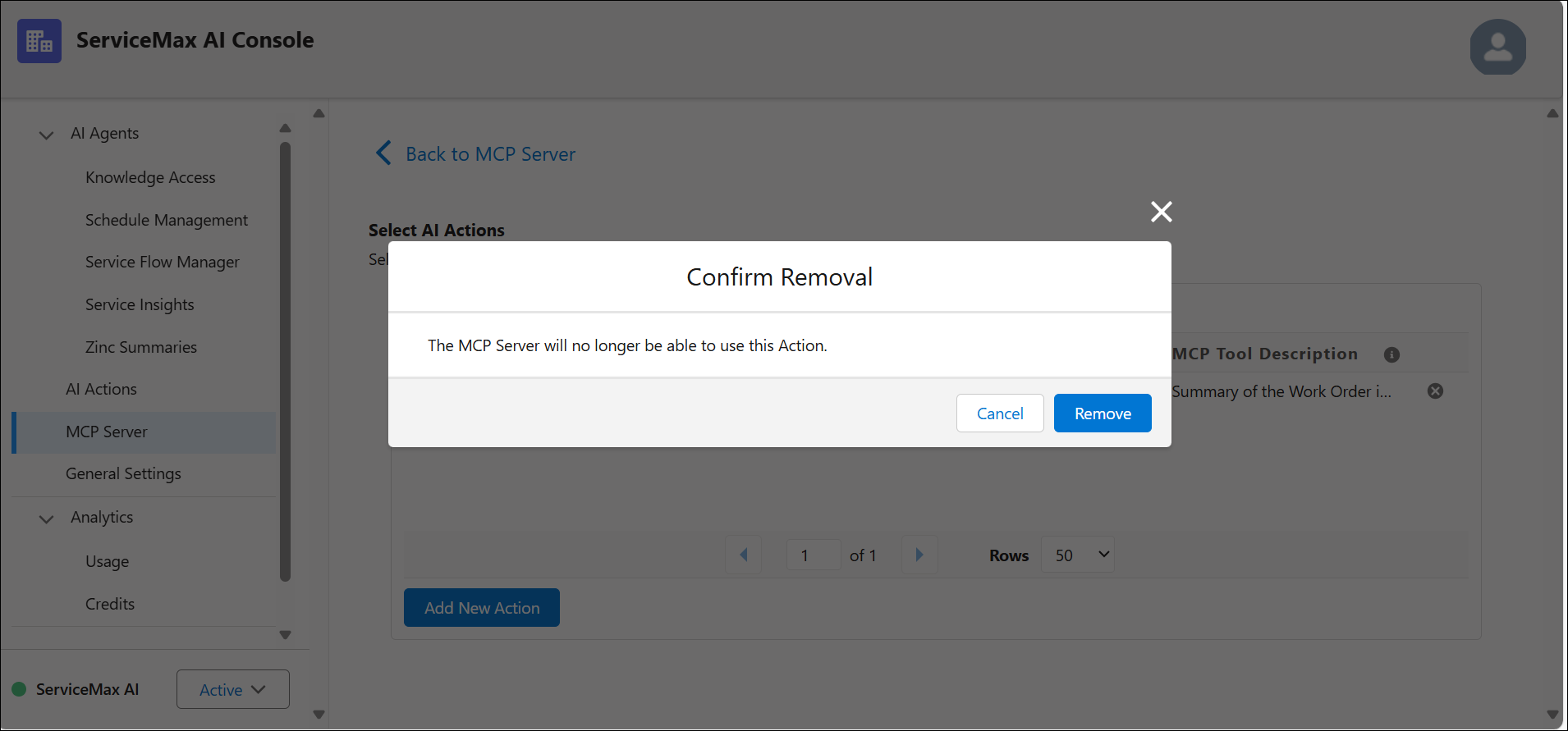Open Schedule Management in sidebar
The height and width of the screenshot is (731, 1568).
167,220
